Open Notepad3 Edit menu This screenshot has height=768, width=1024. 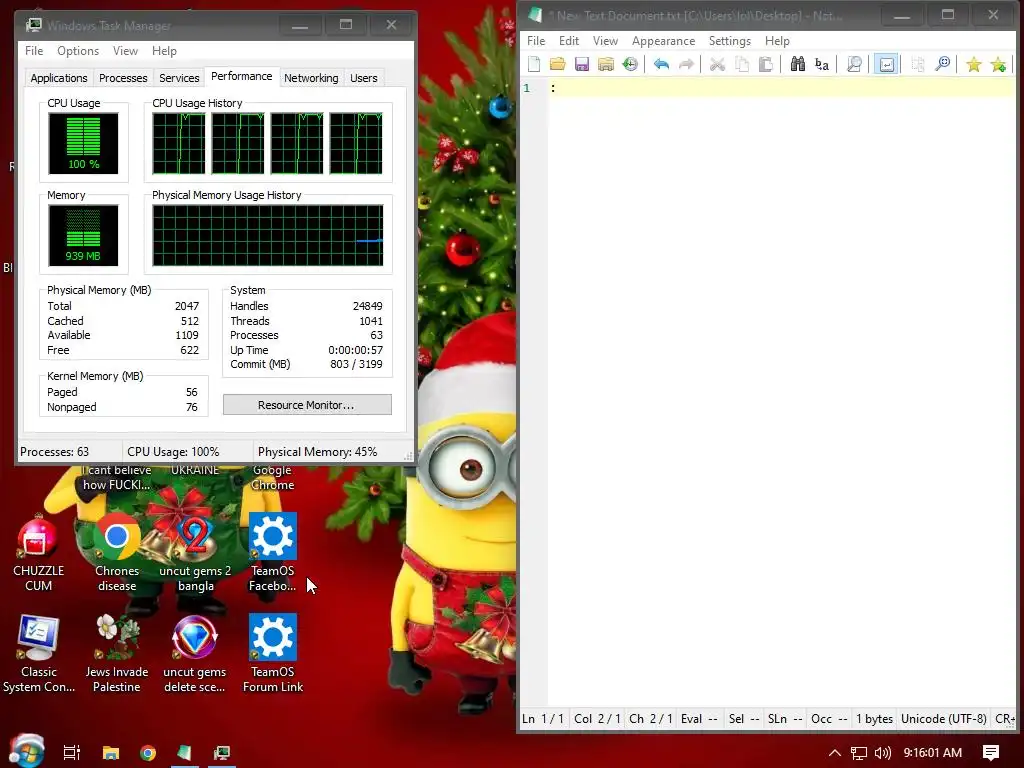[x=569, y=40]
